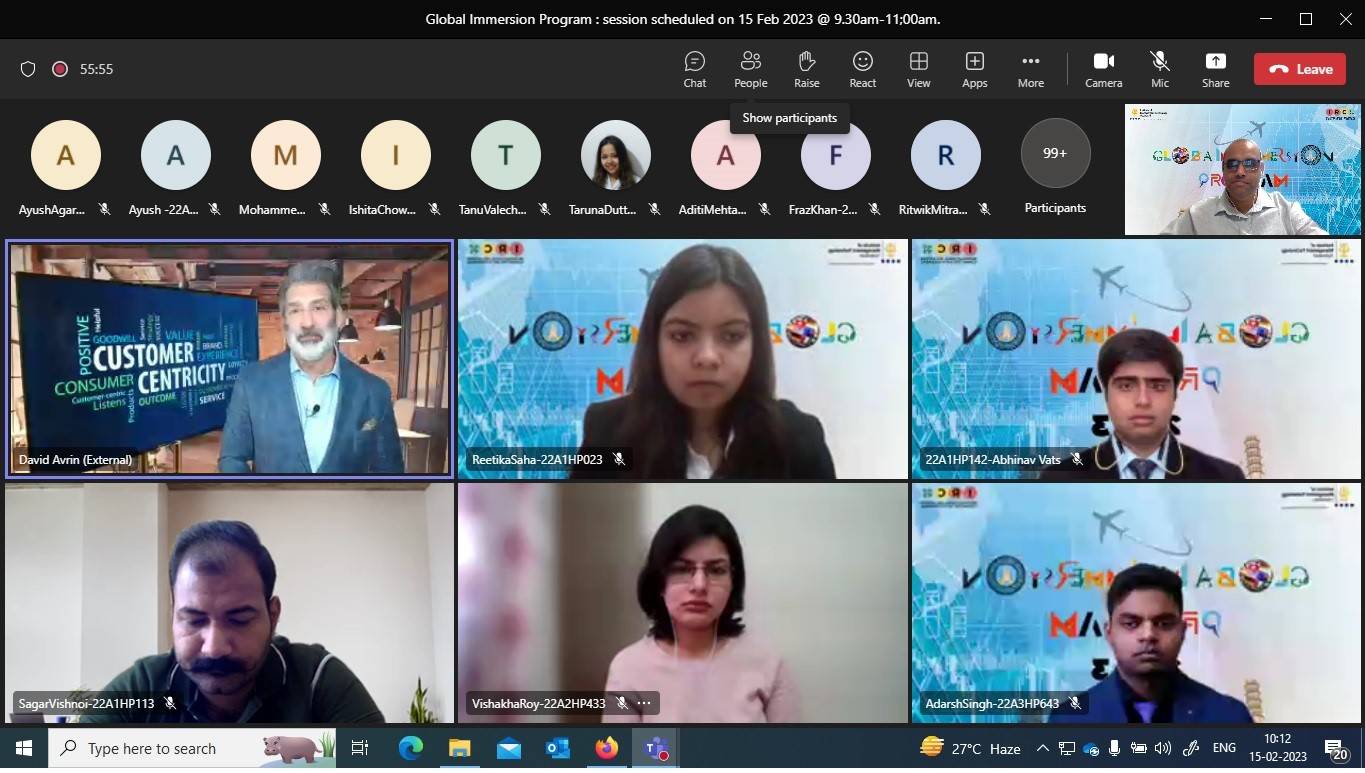The width and height of the screenshot is (1365, 773).
Task: Click the taskbar network icon
Action: (1067, 748)
